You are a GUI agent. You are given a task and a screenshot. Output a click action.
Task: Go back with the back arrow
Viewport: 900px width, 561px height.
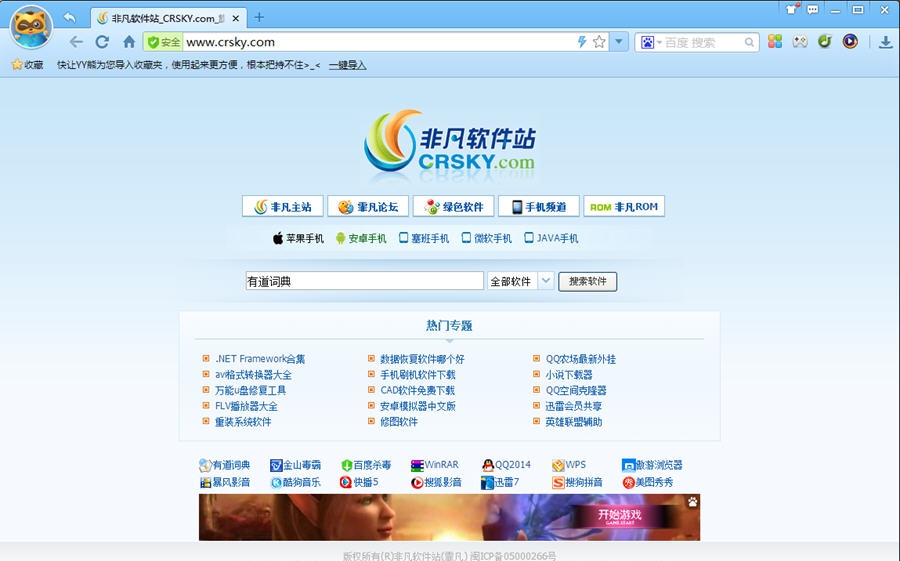76,42
